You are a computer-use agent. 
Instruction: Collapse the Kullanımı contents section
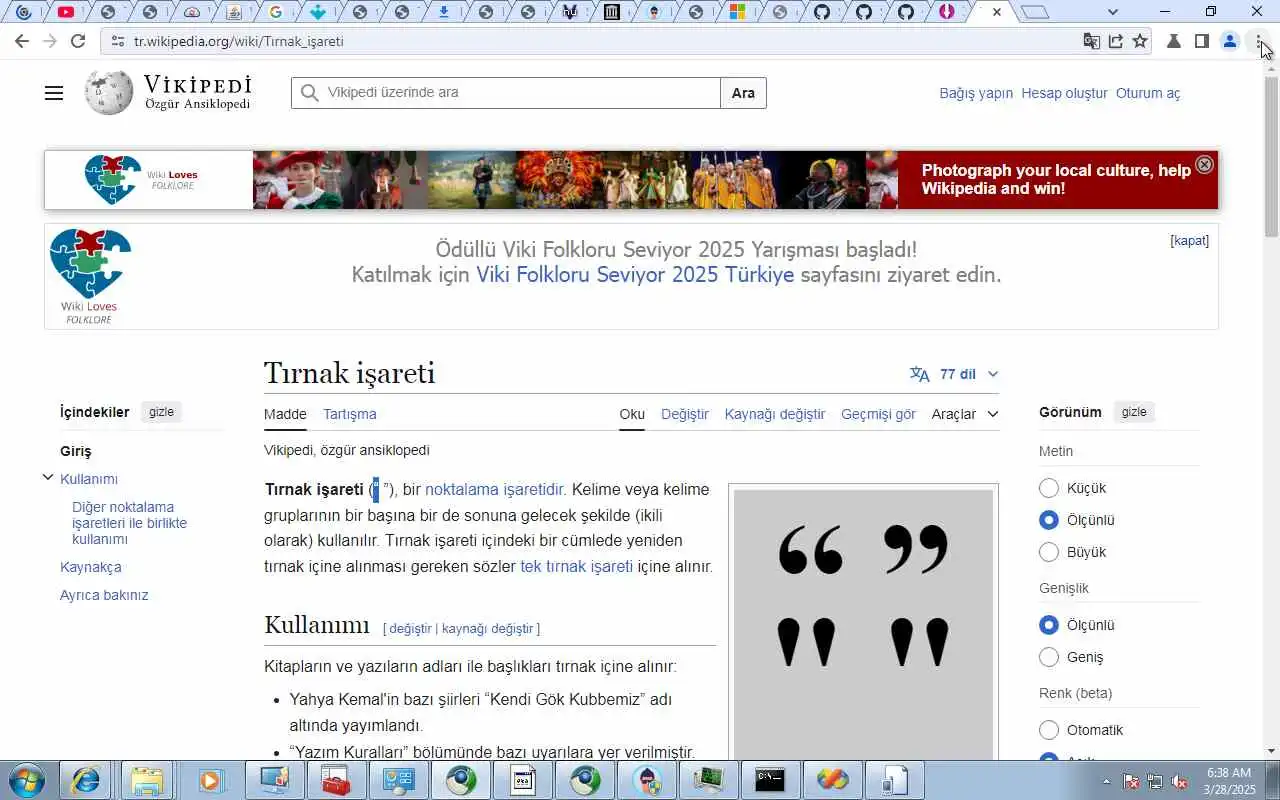pyautogui.click(x=48, y=478)
